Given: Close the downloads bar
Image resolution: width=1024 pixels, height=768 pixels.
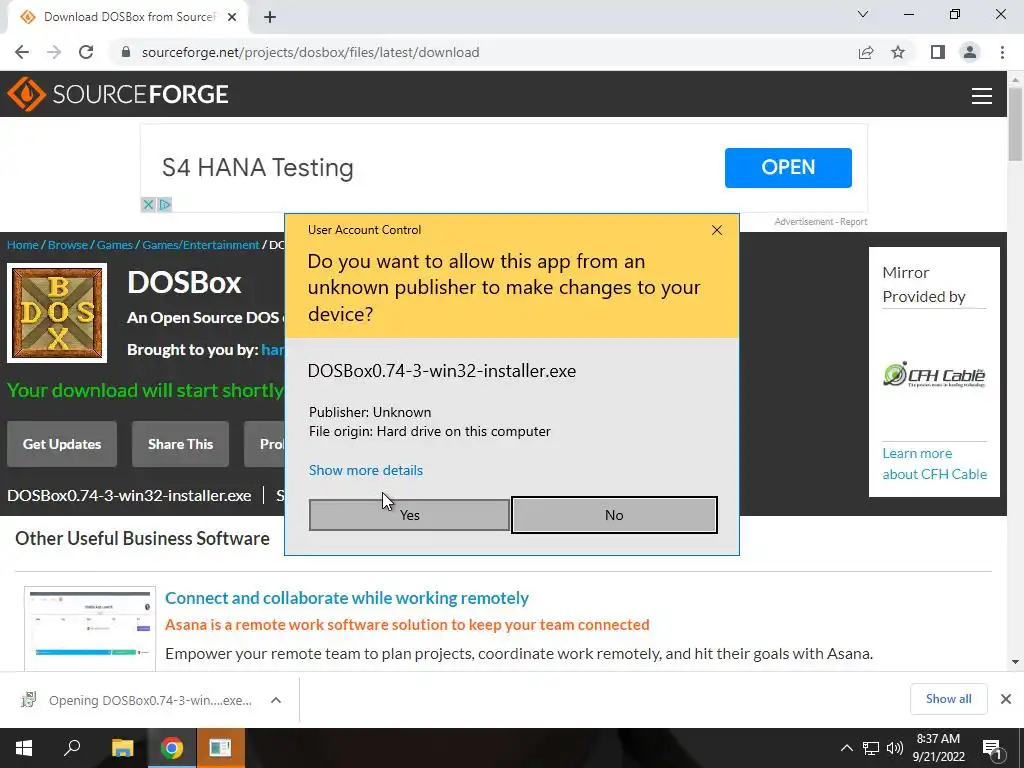Looking at the screenshot, I should click(1006, 699).
